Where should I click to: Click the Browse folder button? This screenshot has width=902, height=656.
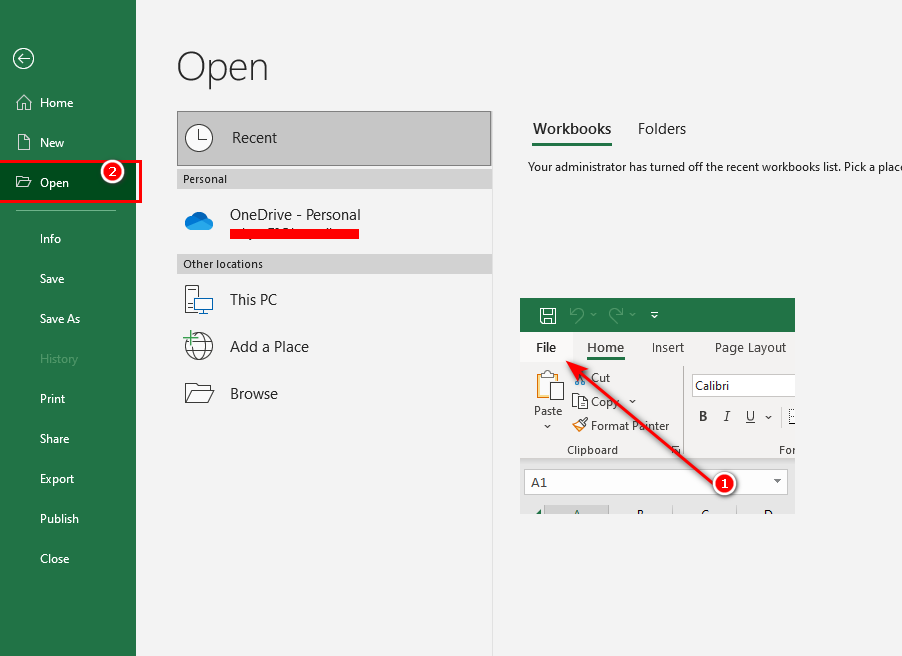[x=253, y=394]
